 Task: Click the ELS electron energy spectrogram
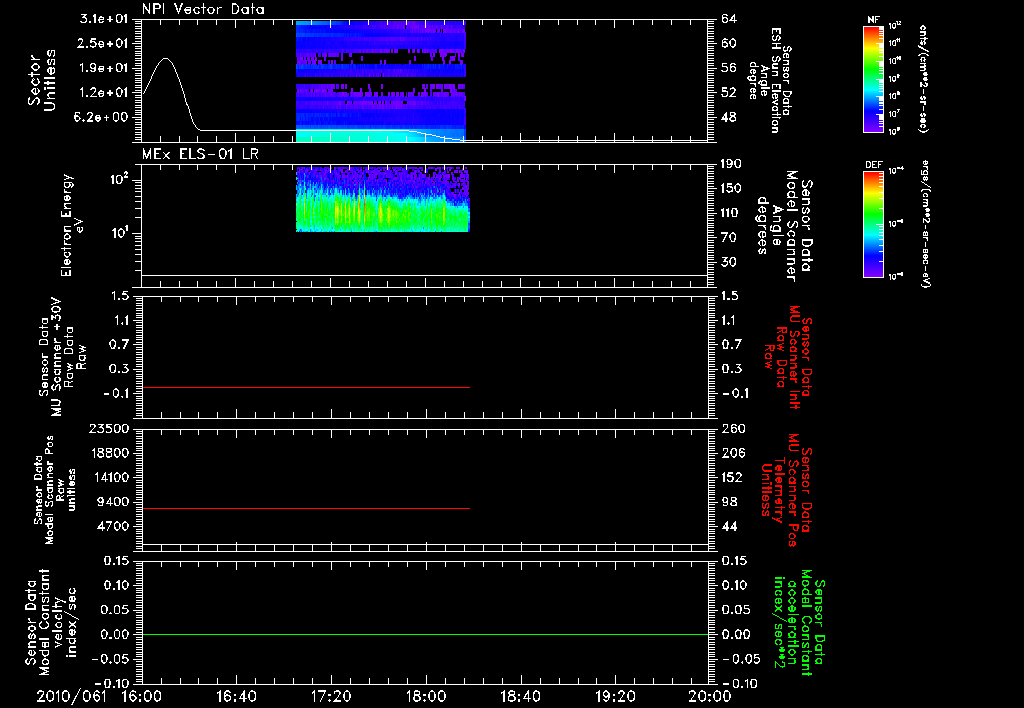pos(383,199)
